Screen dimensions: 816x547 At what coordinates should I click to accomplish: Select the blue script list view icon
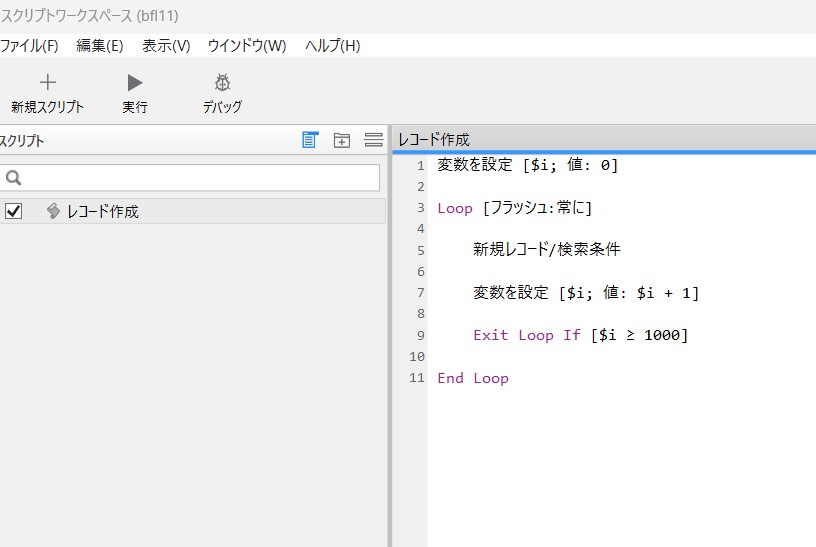pos(310,140)
